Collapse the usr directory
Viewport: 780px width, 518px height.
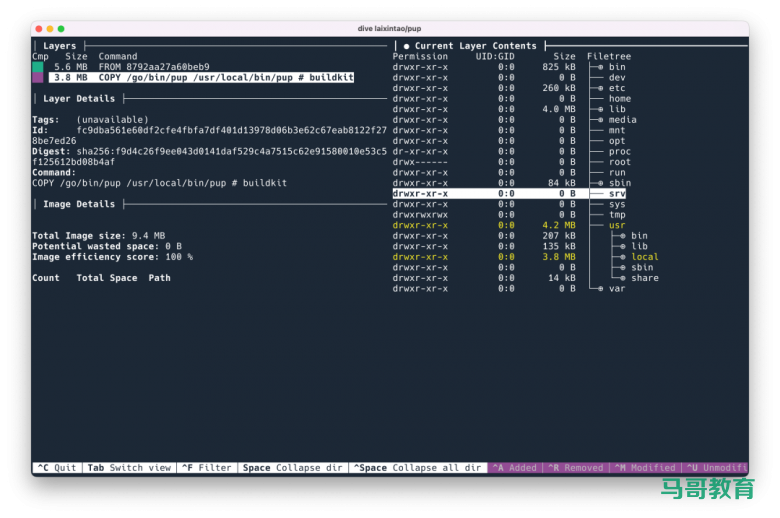(x=617, y=225)
